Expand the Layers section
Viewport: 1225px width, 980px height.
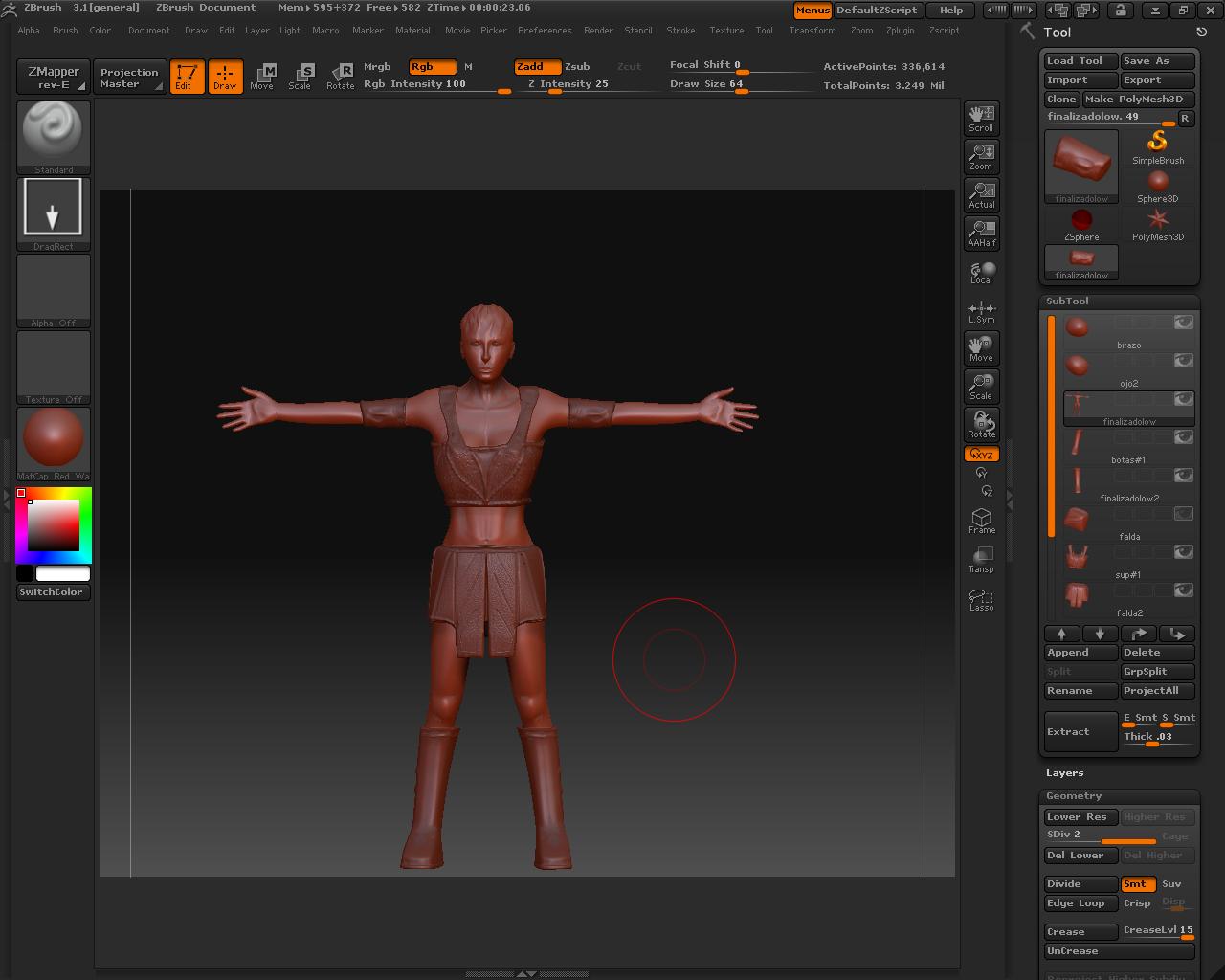tap(1064, 773)
